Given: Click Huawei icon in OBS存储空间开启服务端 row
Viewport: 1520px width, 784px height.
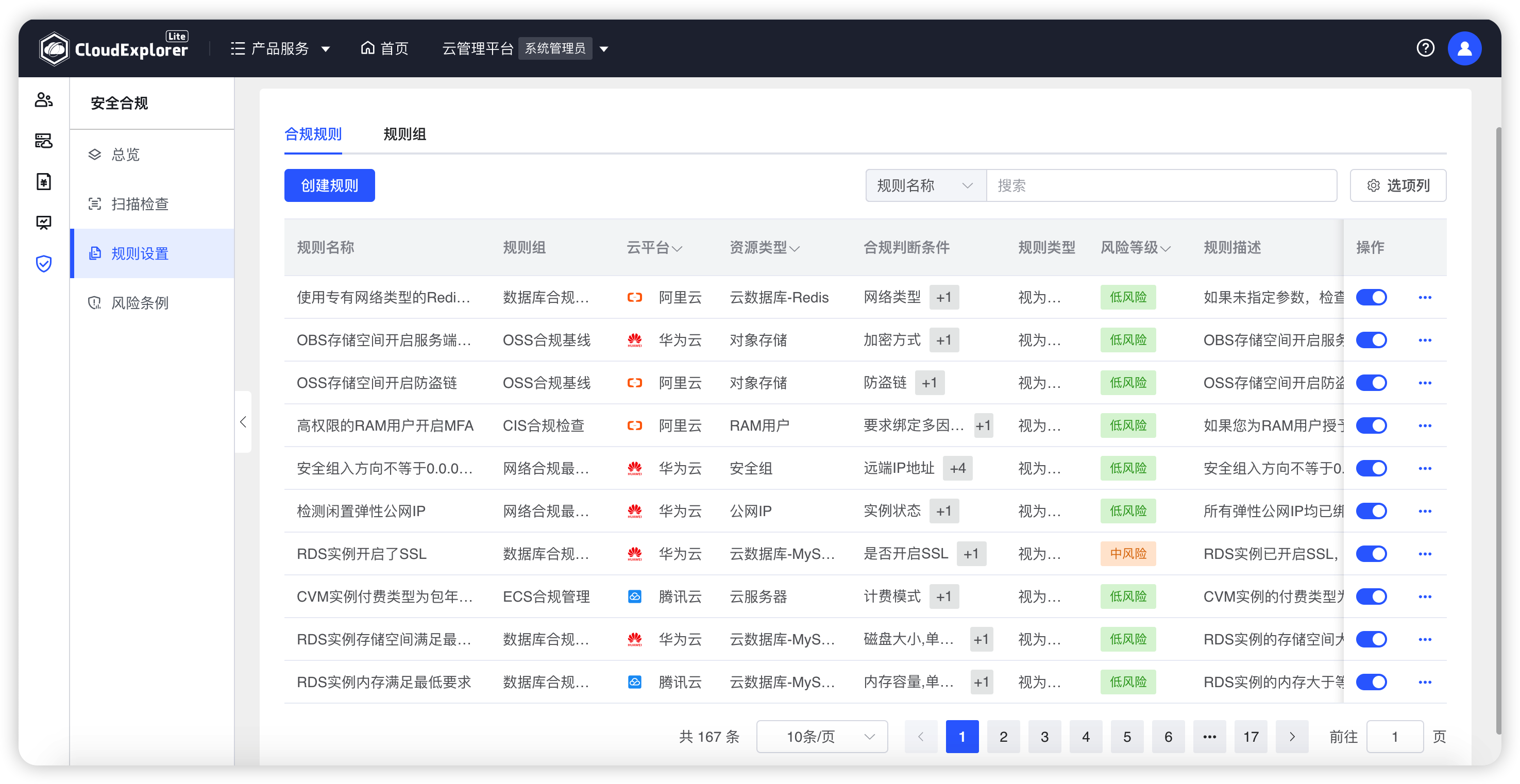Looking at the screenshot, I should [x=634, y=340].
